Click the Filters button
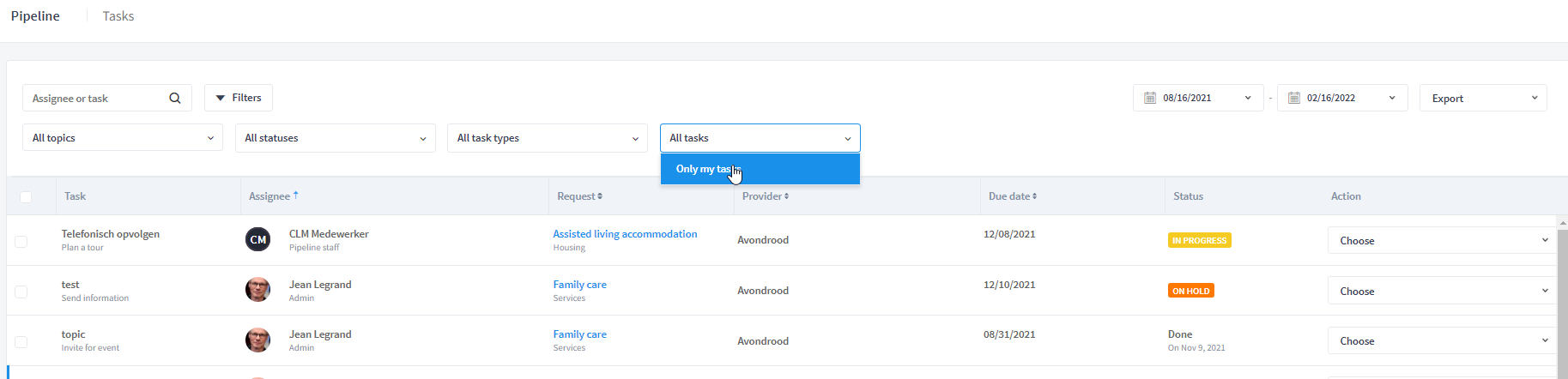The width and height of the screenshot is (1568, 379). point(239,98)
